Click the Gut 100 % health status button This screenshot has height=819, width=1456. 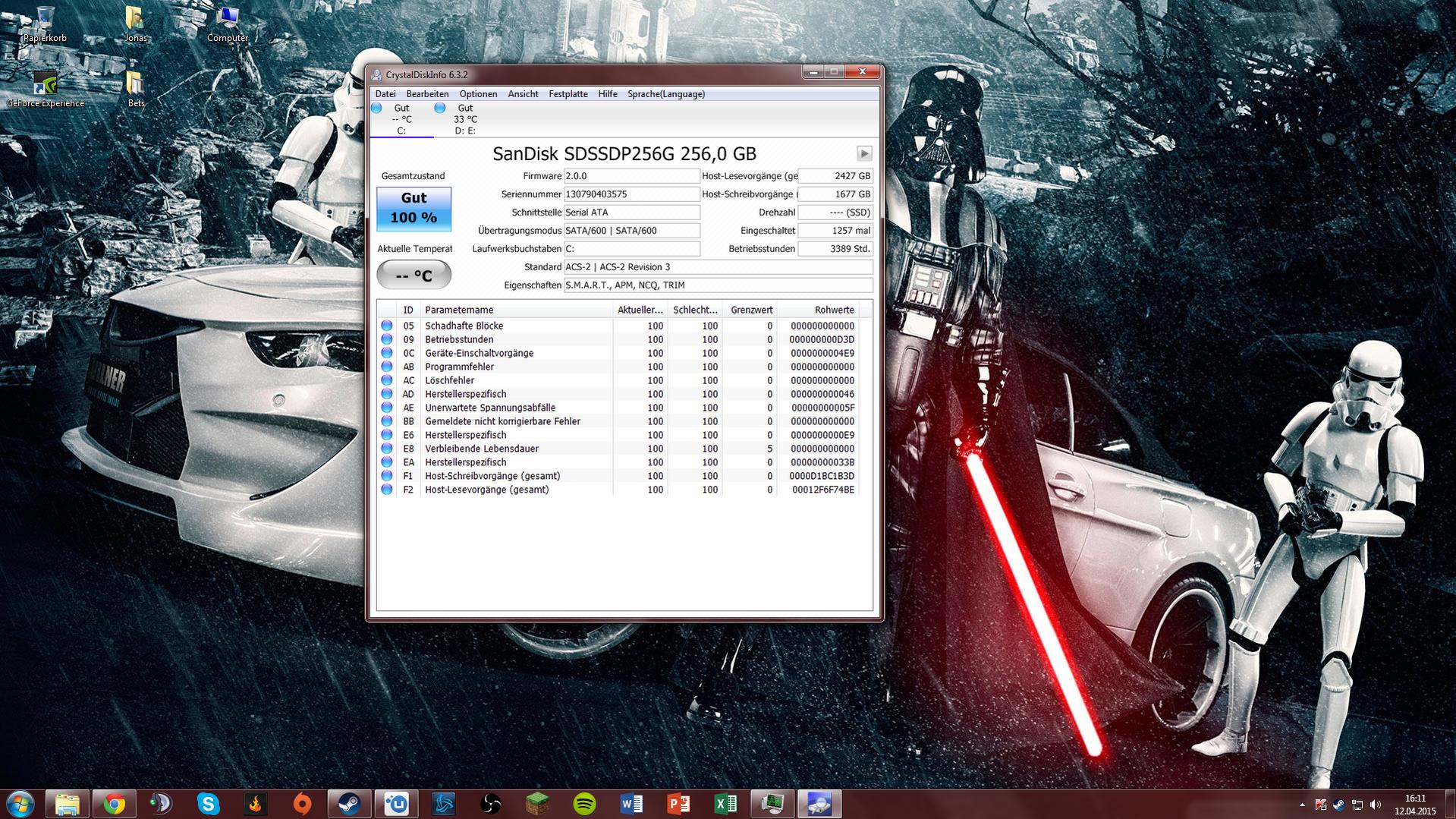[x=414, y=208]
